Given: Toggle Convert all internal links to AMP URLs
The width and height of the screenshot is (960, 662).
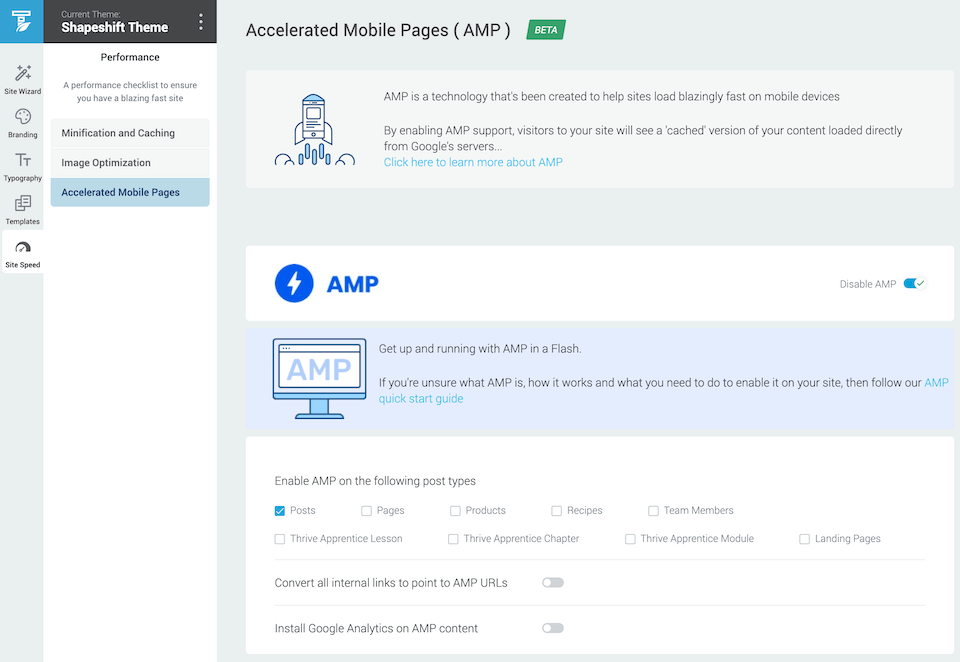Looking at the screenshot, I should 552,582.
